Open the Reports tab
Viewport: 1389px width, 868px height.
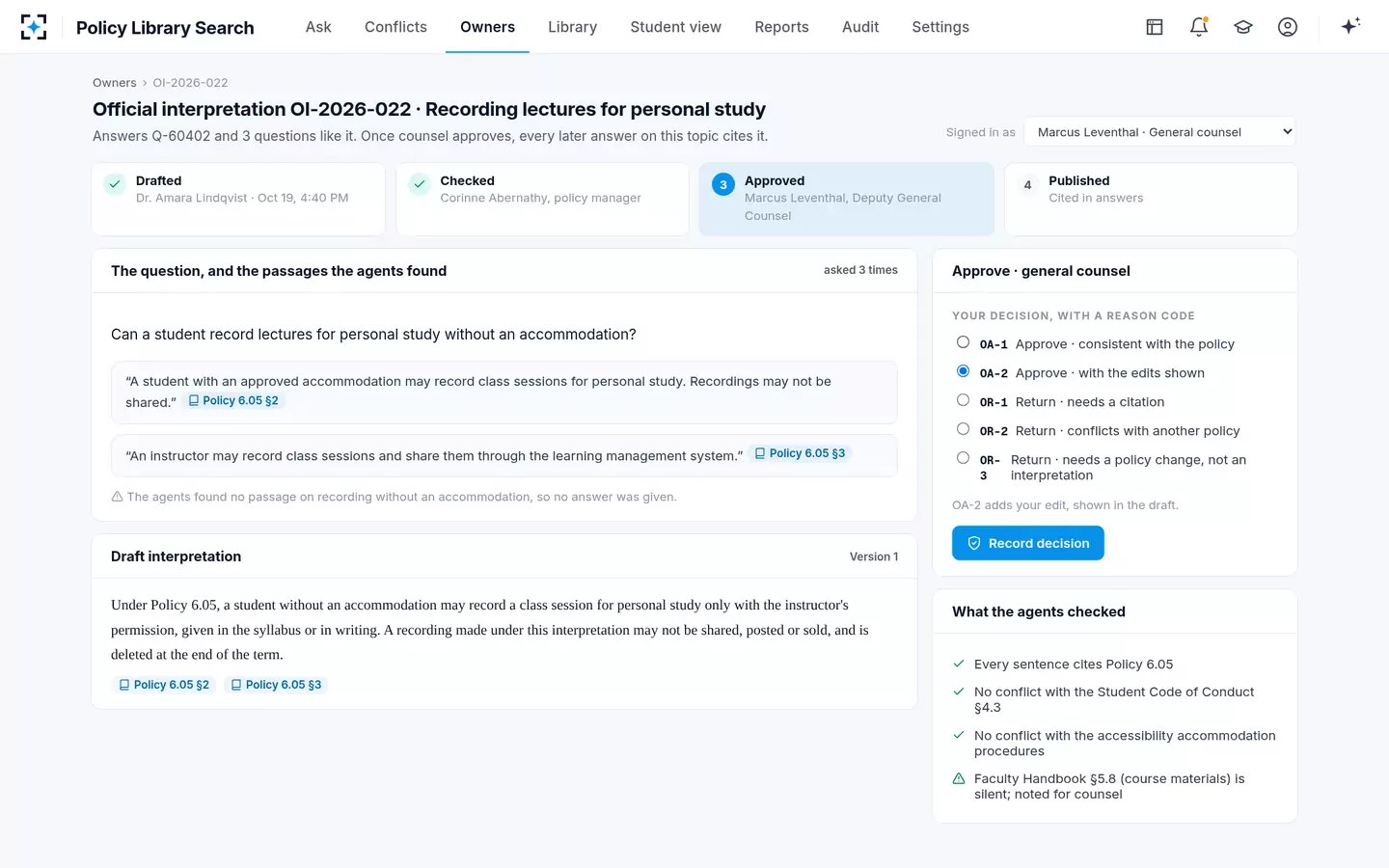781,27
